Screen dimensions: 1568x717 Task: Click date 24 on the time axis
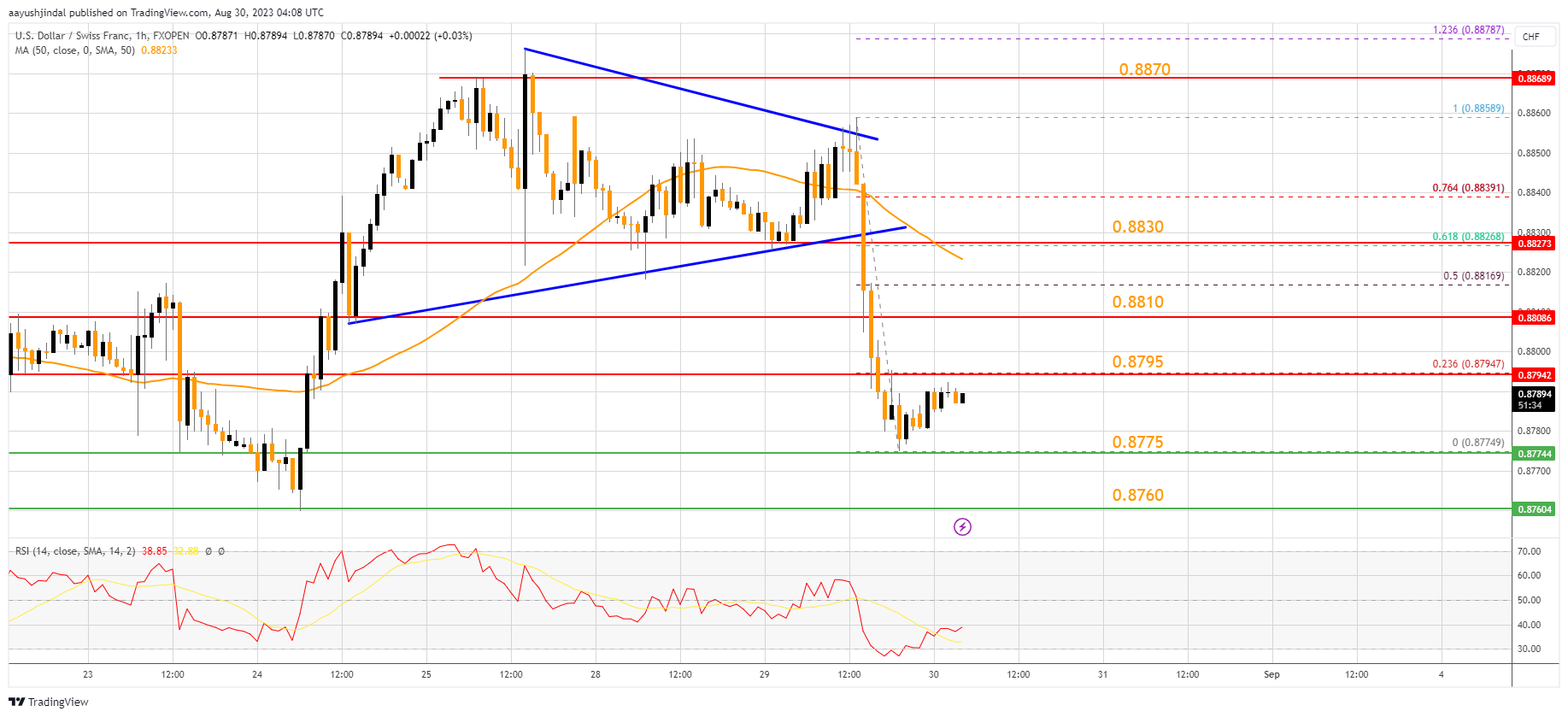point(257,674)
